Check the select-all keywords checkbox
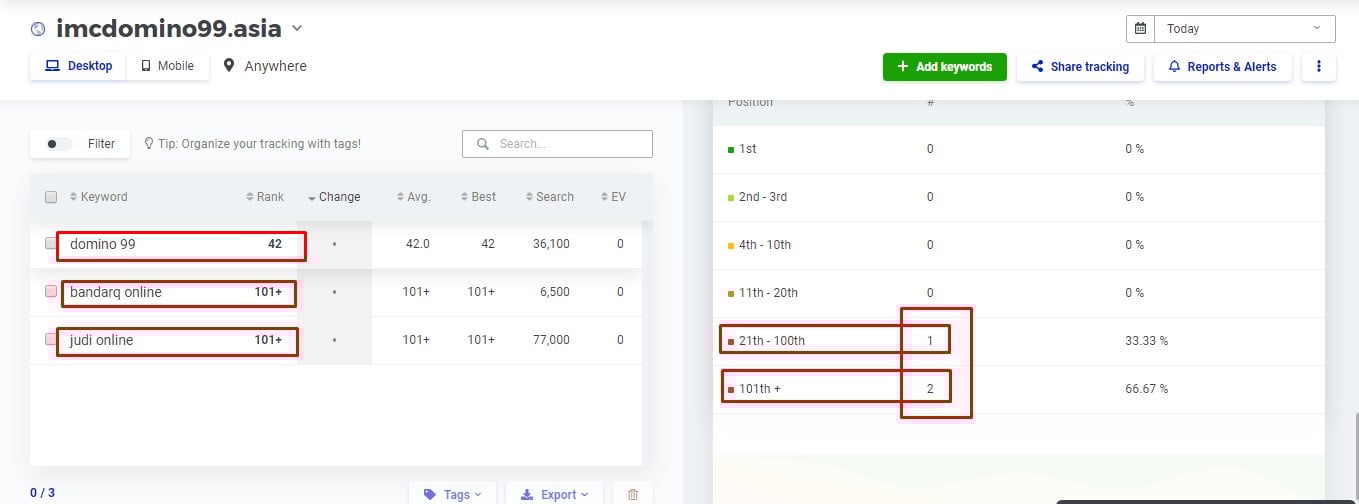The image size is (1359, 504). (x=51, y=197)
